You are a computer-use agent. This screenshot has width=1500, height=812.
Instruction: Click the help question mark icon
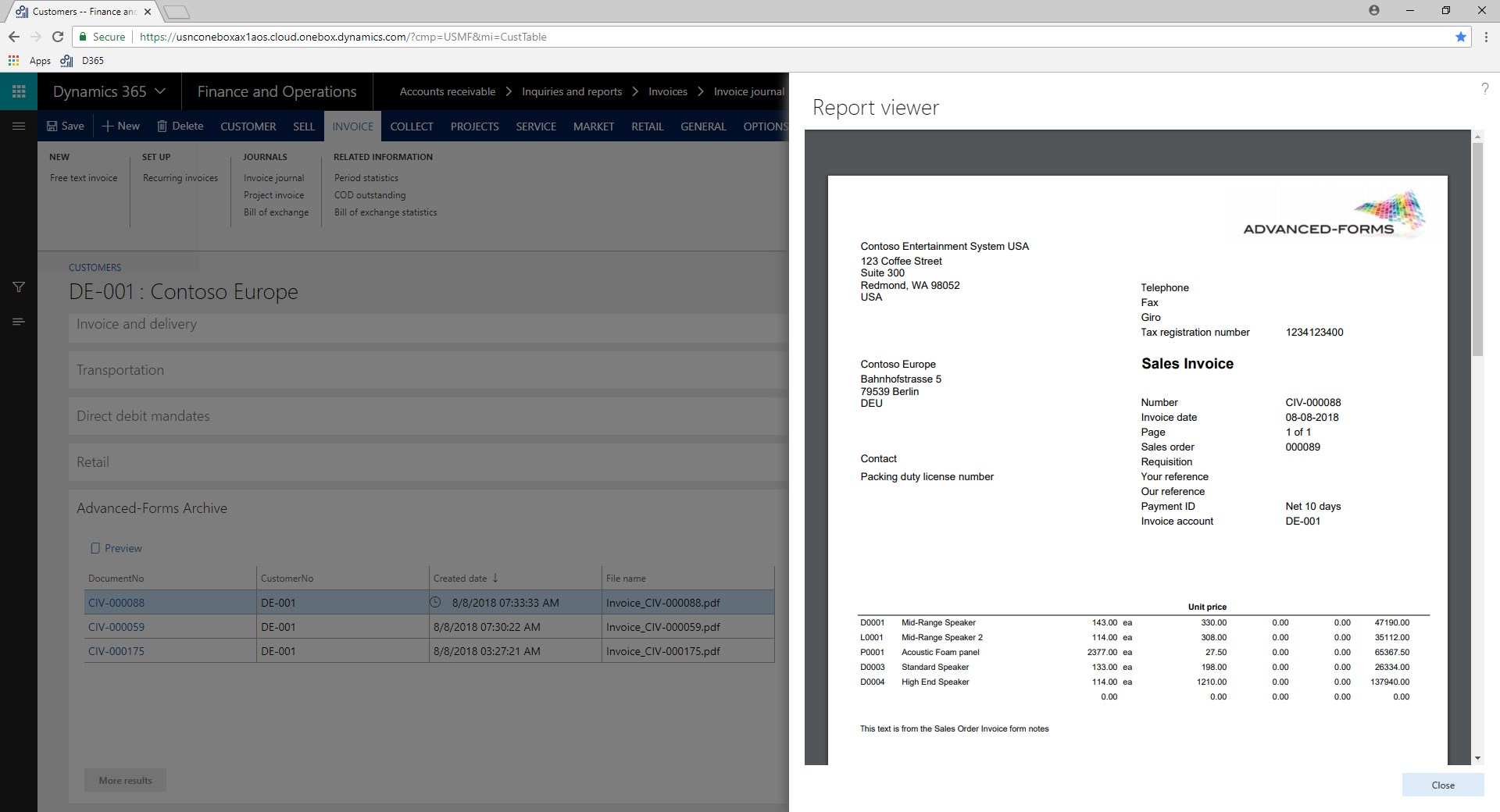(1484, 89)
